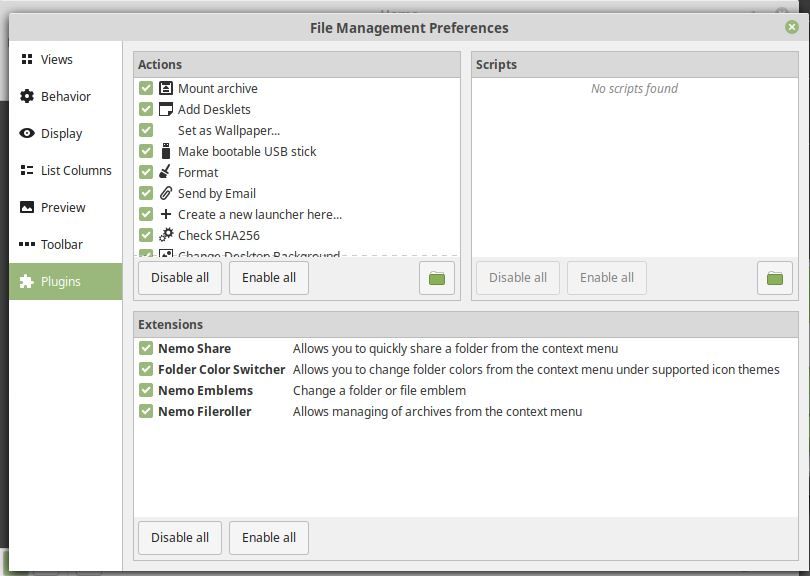The width and height of the screenshot is (810, 576).
Task: Select the List Columns section
Action: [66, 170]
